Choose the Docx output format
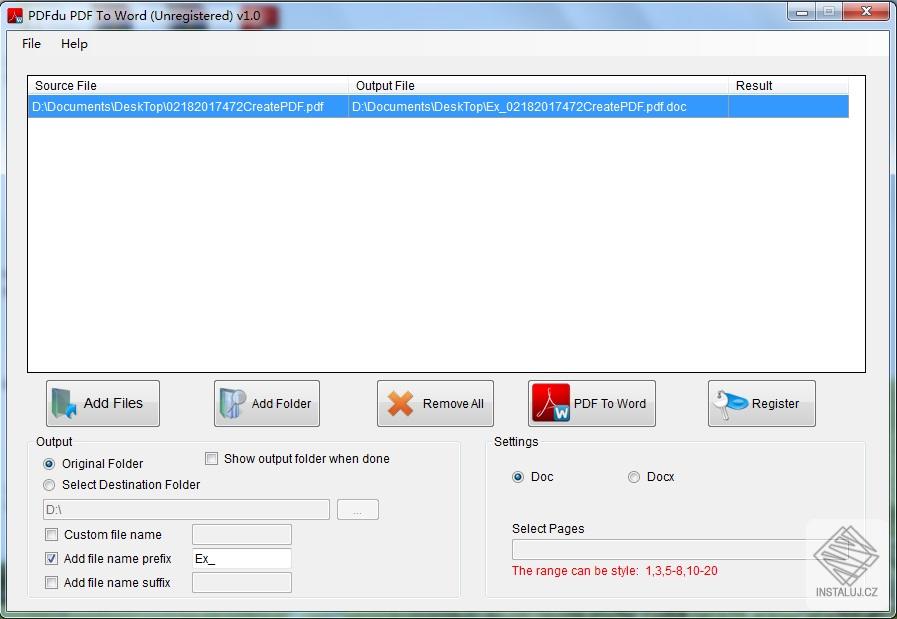This screenshot has height=619, width=897. (634, 477)
